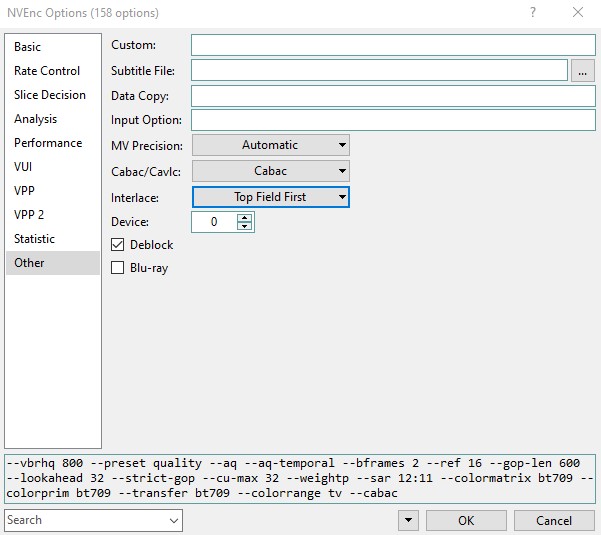Enable the Blu-ray checkbox

point(118,268)
